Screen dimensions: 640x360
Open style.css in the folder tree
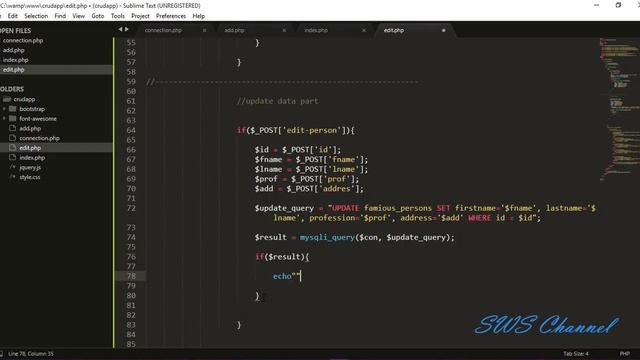[30, 177]
